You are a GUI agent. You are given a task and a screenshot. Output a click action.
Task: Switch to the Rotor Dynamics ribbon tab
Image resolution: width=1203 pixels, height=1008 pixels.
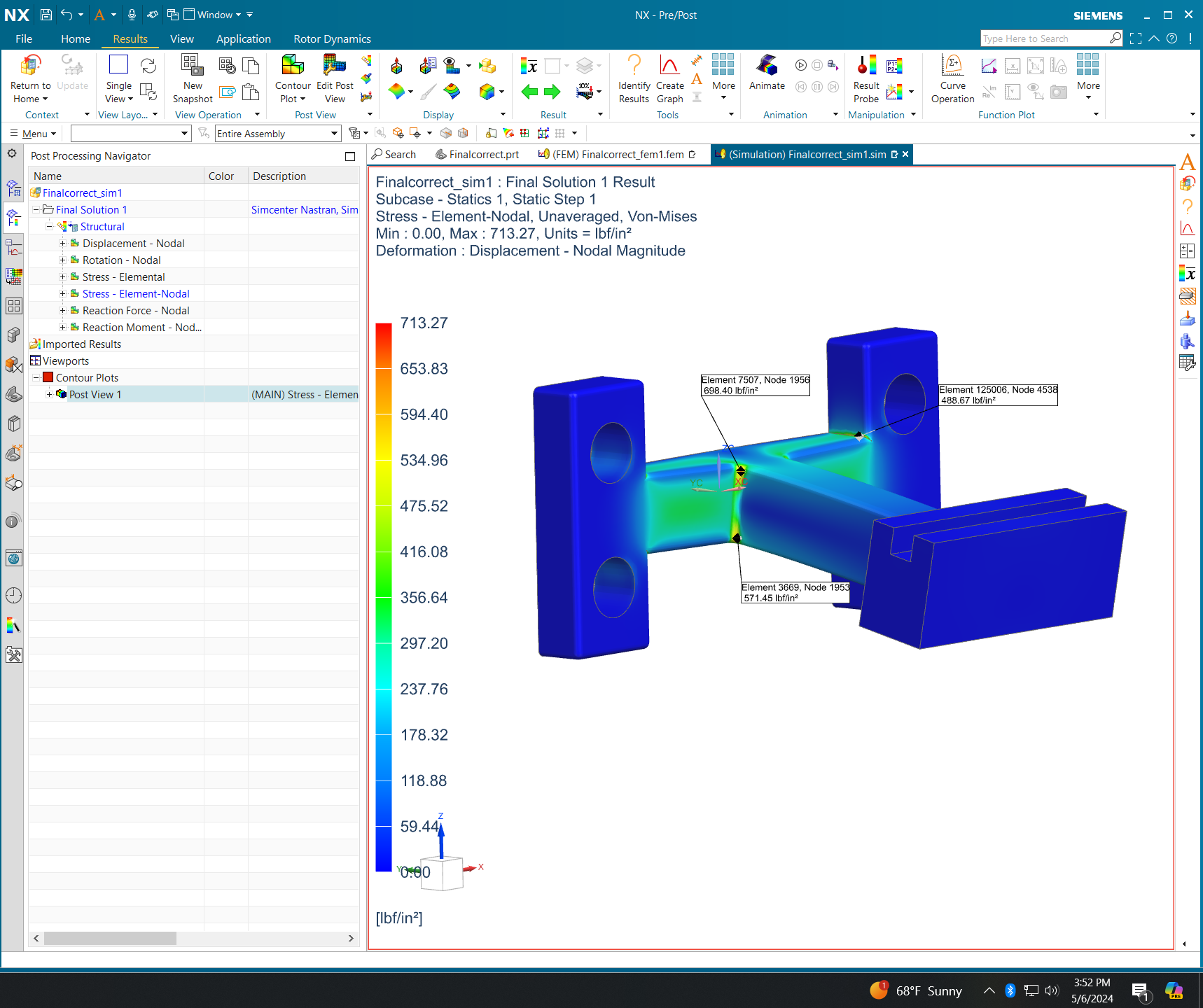[332, 38]
